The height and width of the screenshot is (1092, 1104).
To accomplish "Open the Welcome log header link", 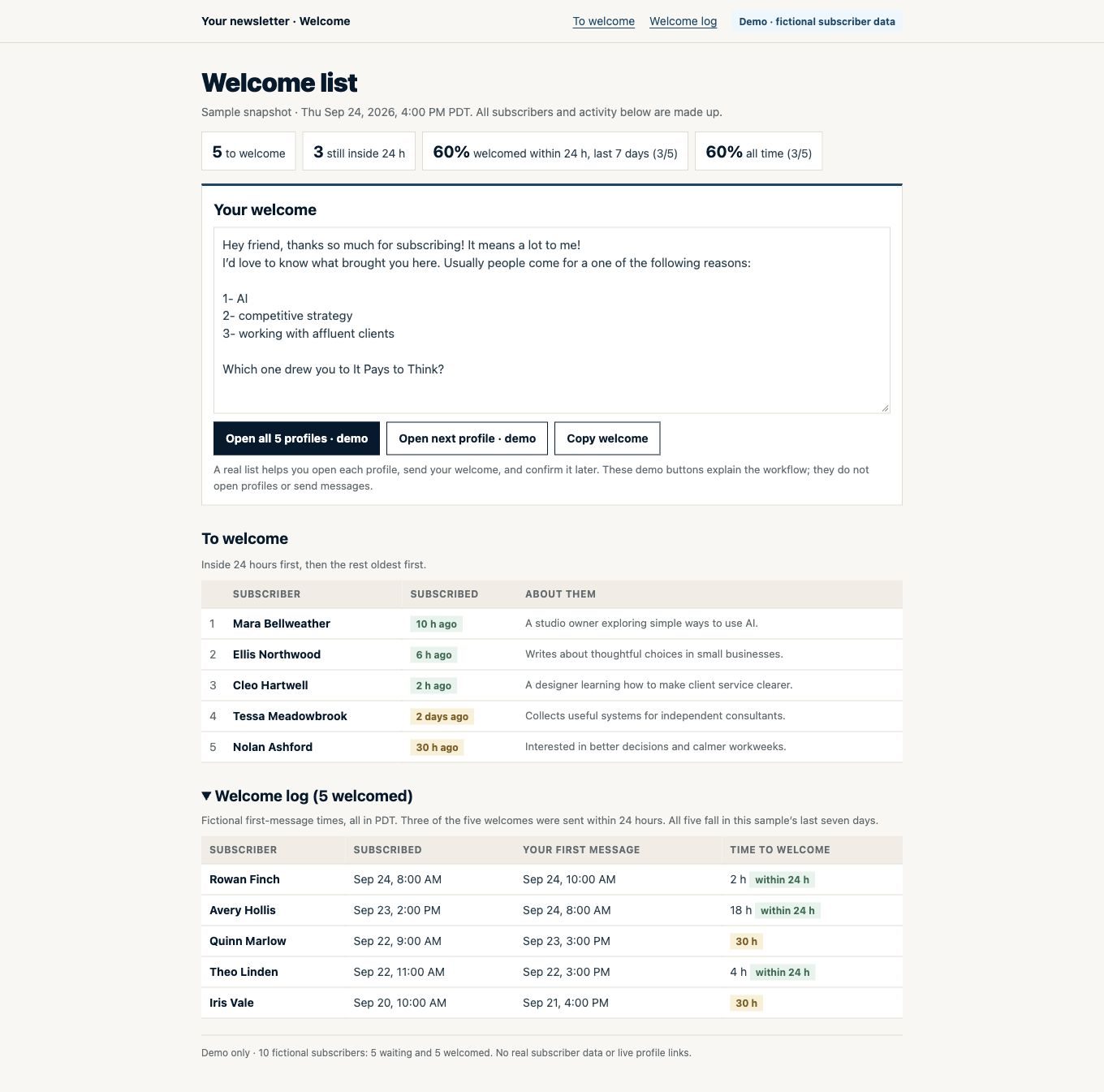I will [x=683, y=22].
